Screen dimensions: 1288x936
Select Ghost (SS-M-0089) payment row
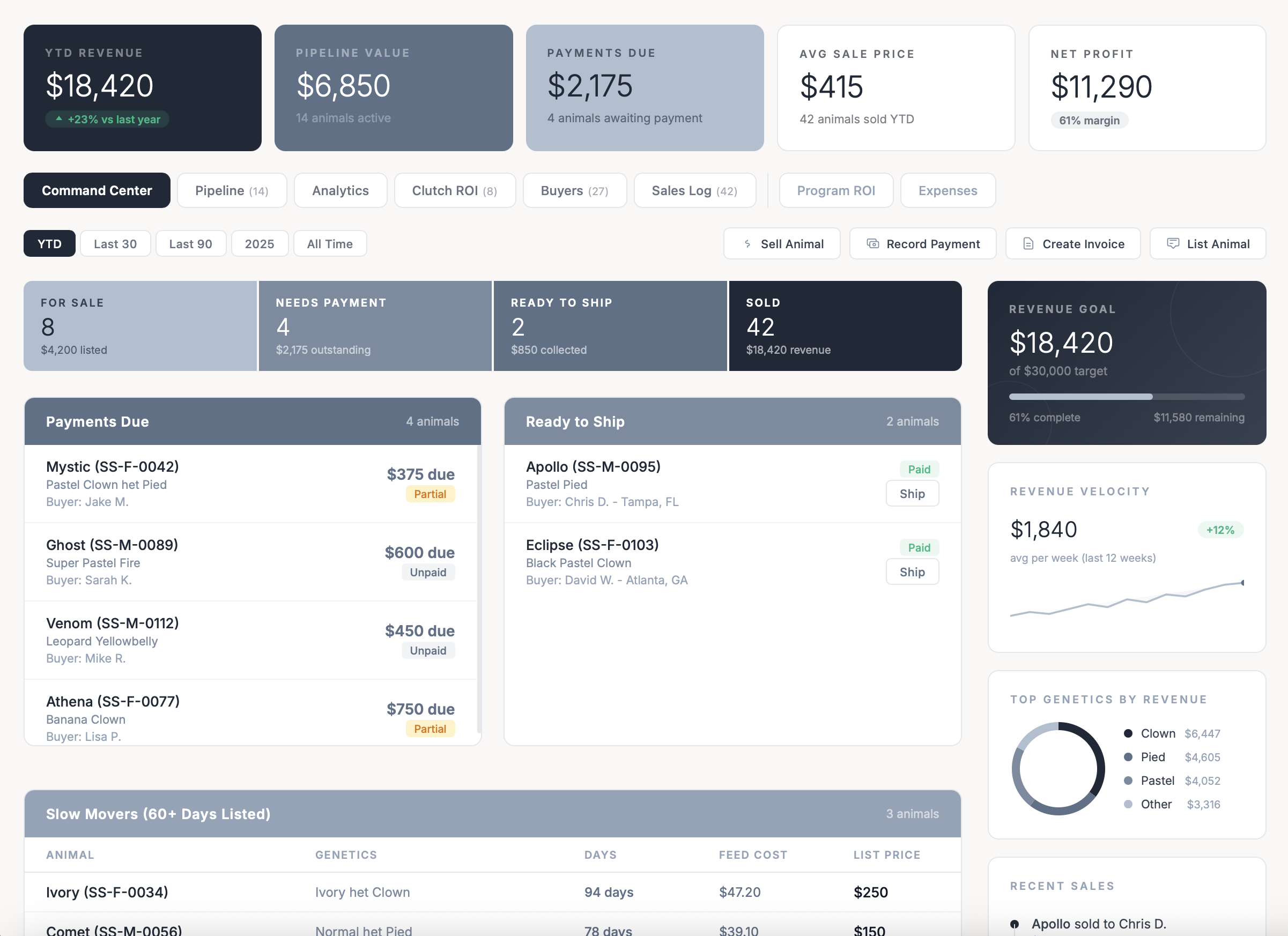(x=250, y=562)
